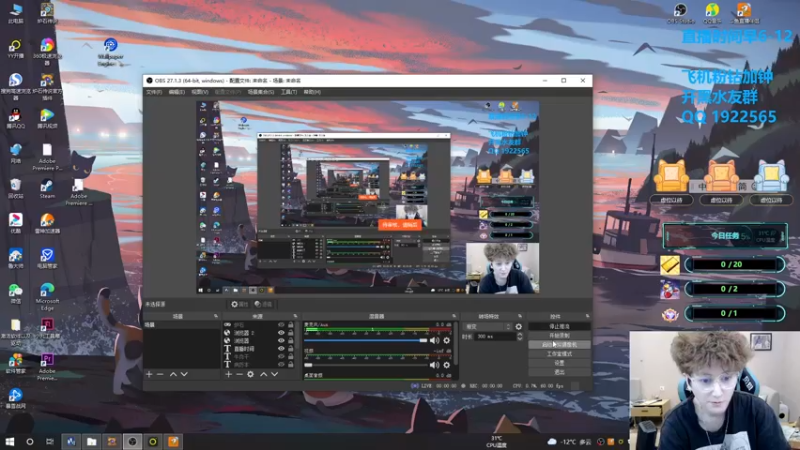
Task: Open 属性 properties button above sources
Action: pos(239,305)
